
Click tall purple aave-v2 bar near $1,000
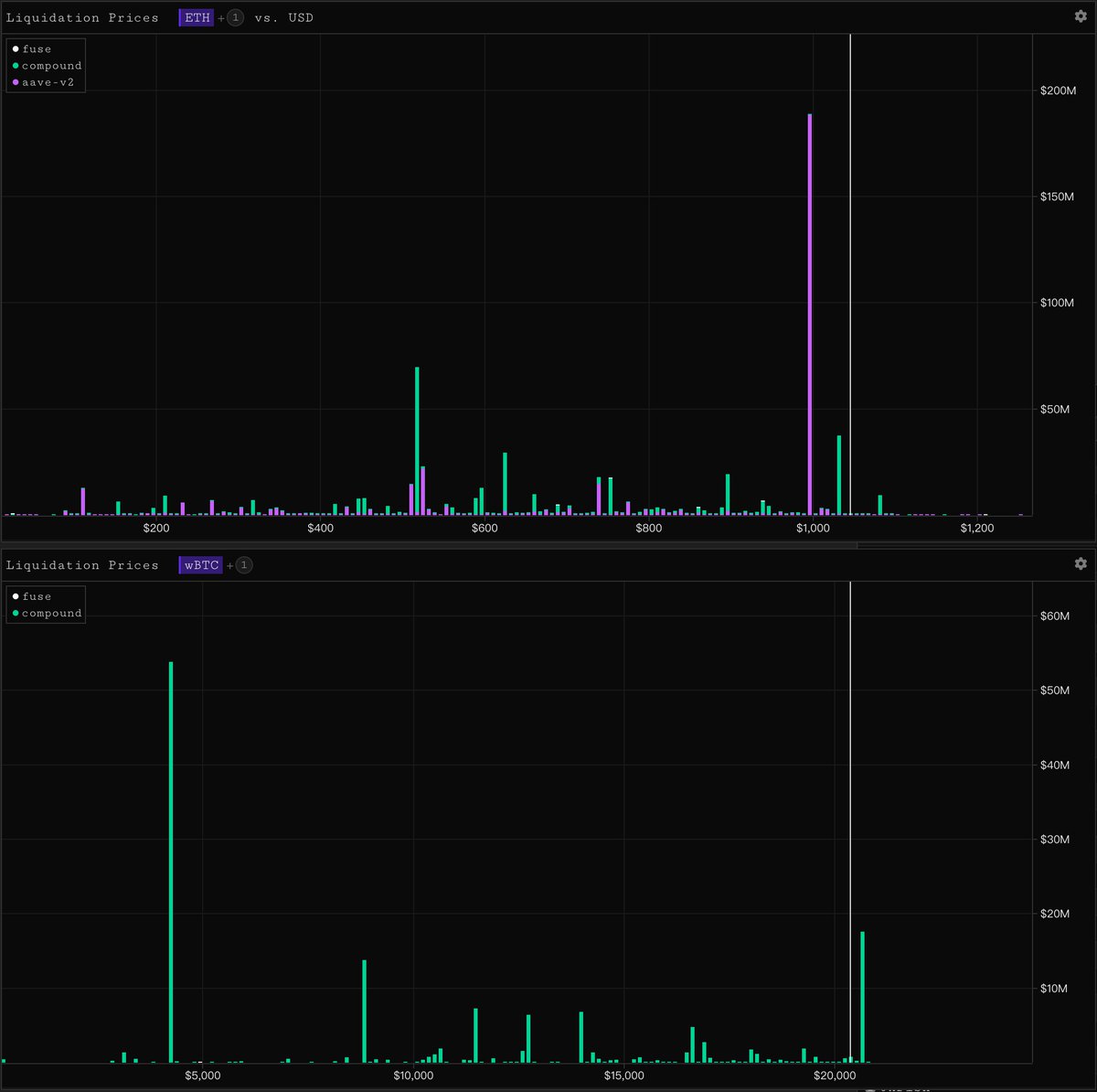[810, 315]
